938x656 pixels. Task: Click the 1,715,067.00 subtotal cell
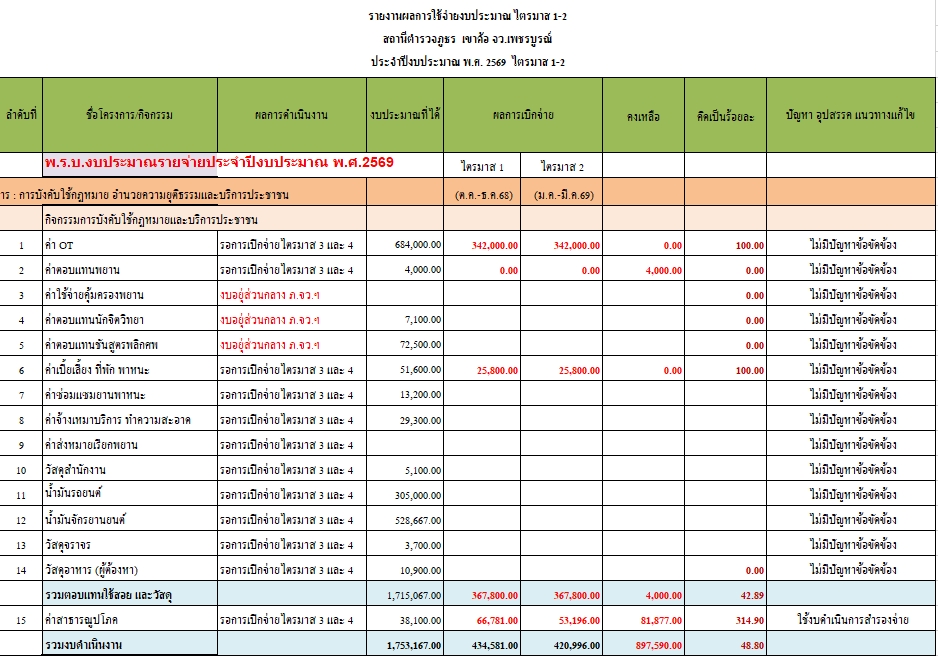tap(405, 595)
